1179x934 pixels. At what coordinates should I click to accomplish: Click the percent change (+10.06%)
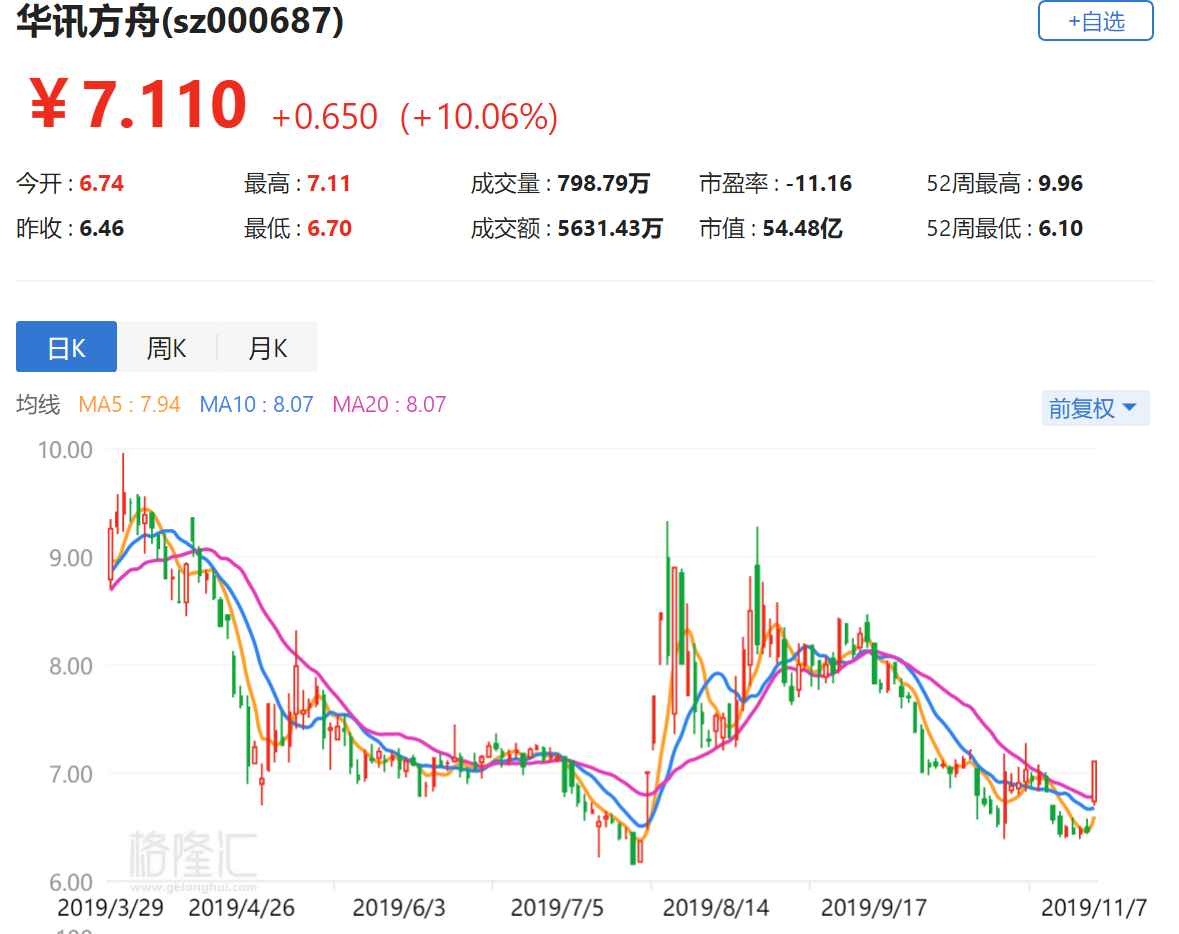pos(479,117)
